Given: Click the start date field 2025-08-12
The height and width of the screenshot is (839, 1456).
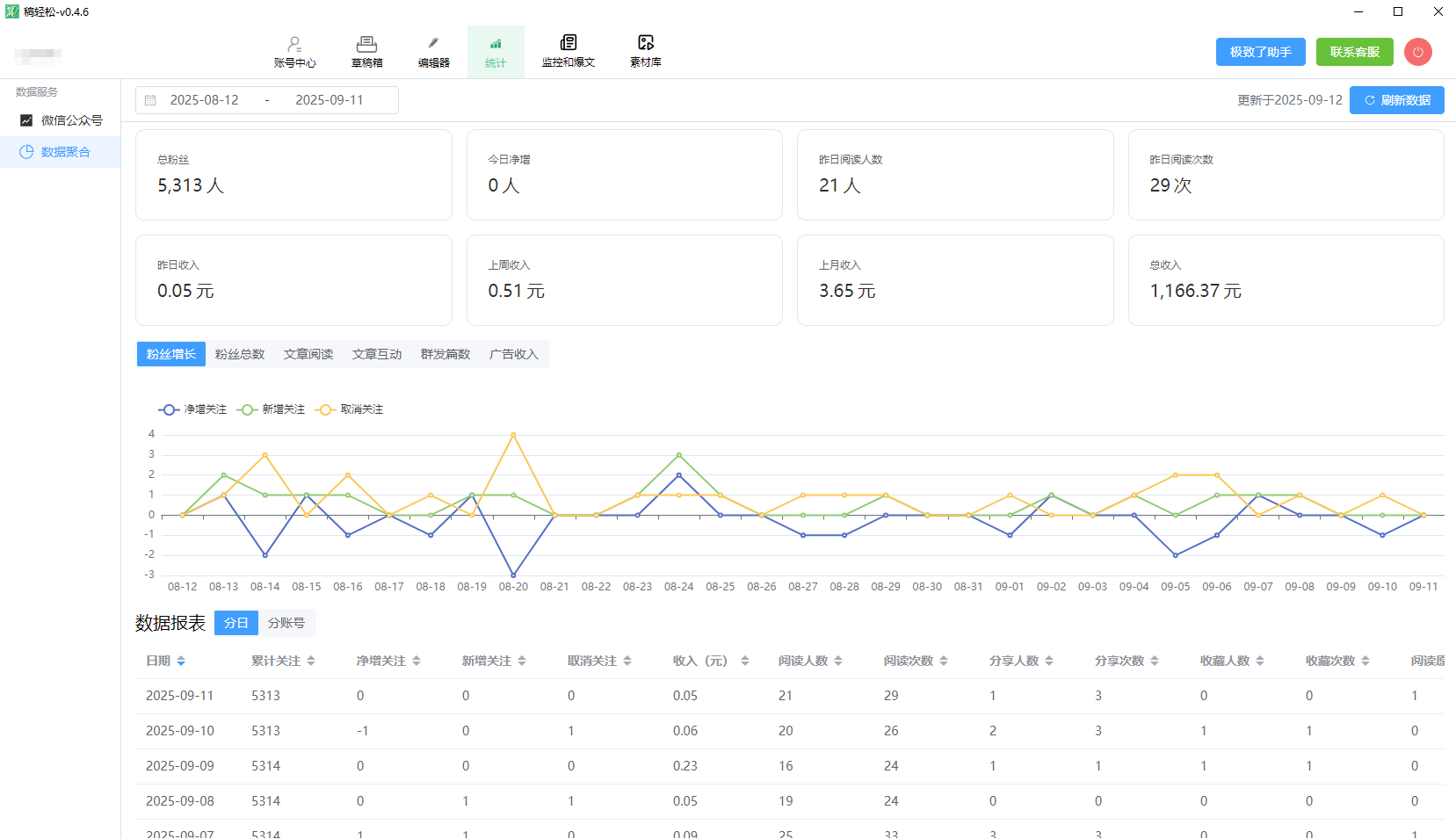Looking at the screenshot, I should click(205, 100).
